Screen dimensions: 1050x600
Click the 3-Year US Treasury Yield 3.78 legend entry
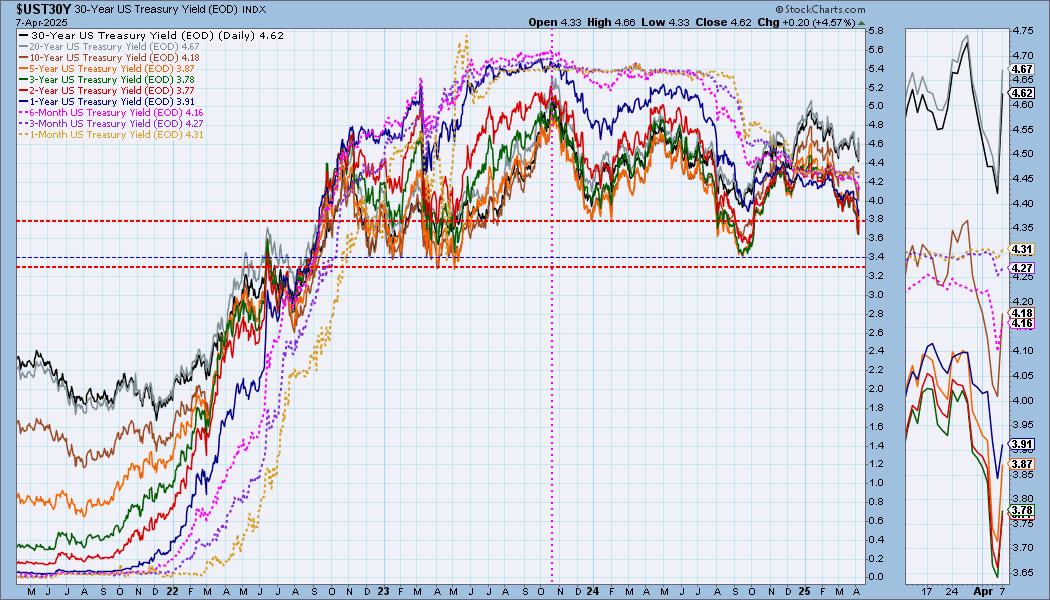(x=107, y=80)
